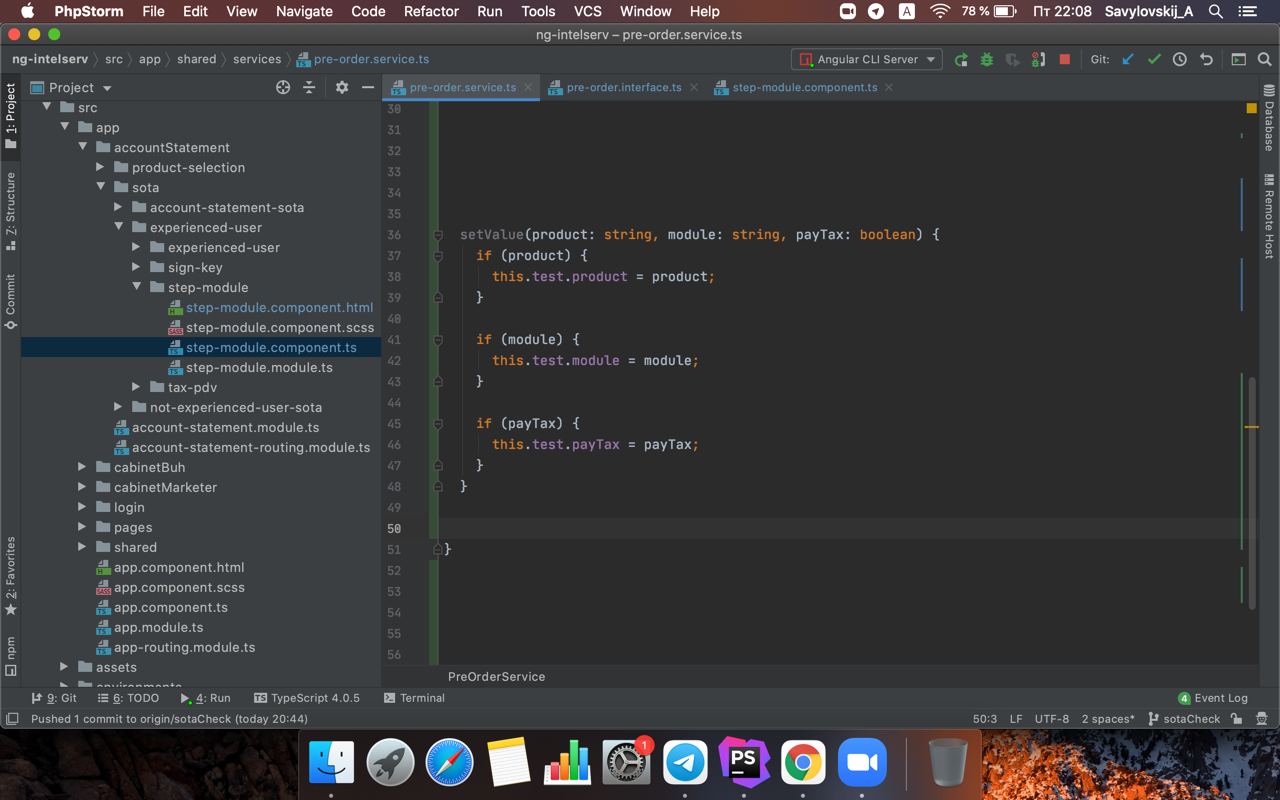Open Zoom from the Dock

tap(862, 763)
